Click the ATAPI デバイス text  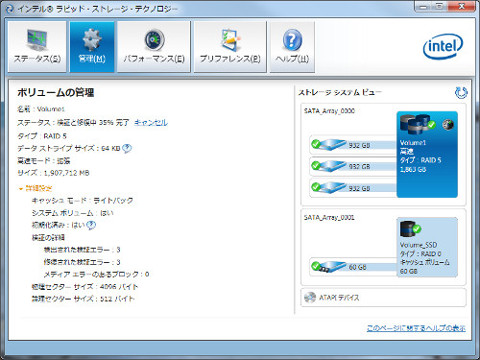tap(339, 298)
